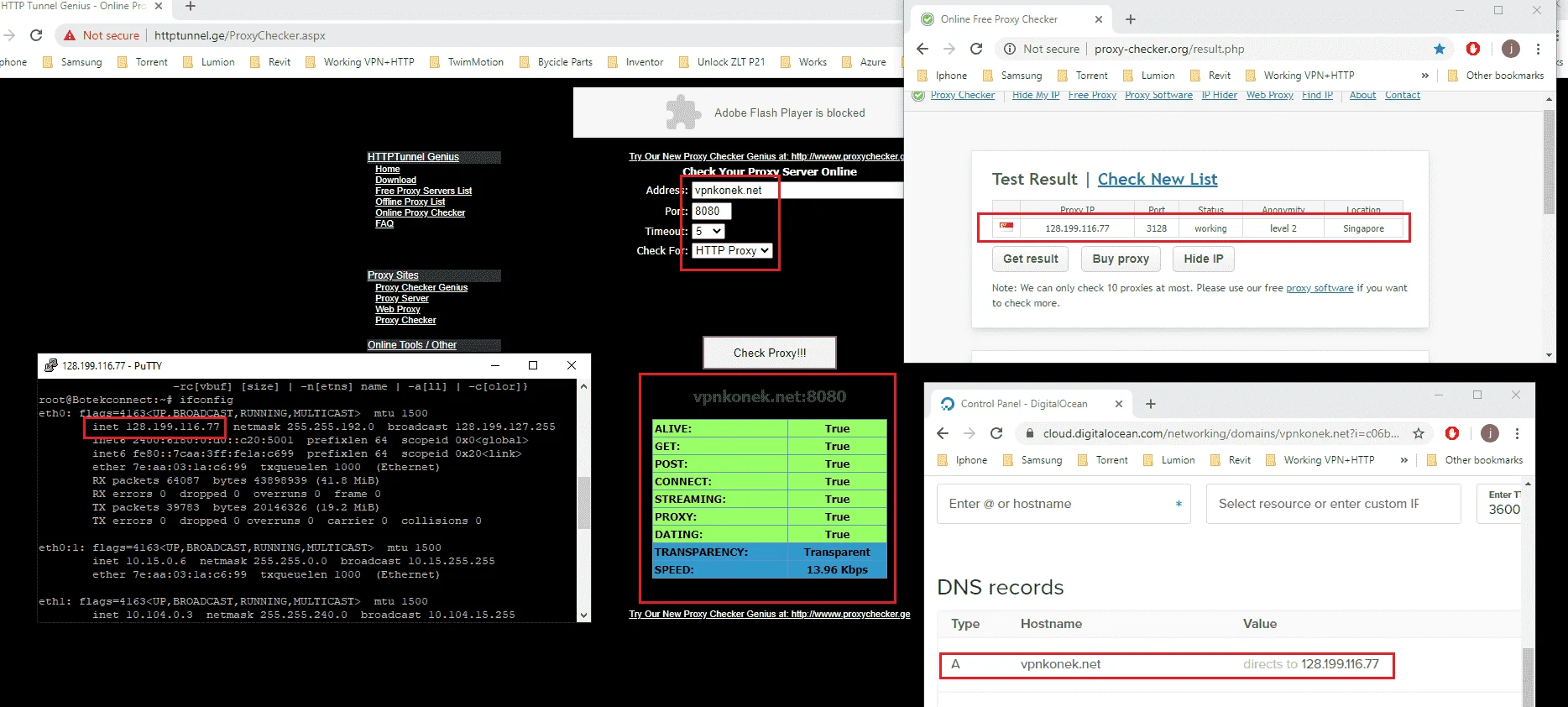Image resolution: width=1568 pixels, height=707 pixels.
Task: Expand hidden bookmarks chevron in proxy-checker.org window
Action: pos(1424,76)
